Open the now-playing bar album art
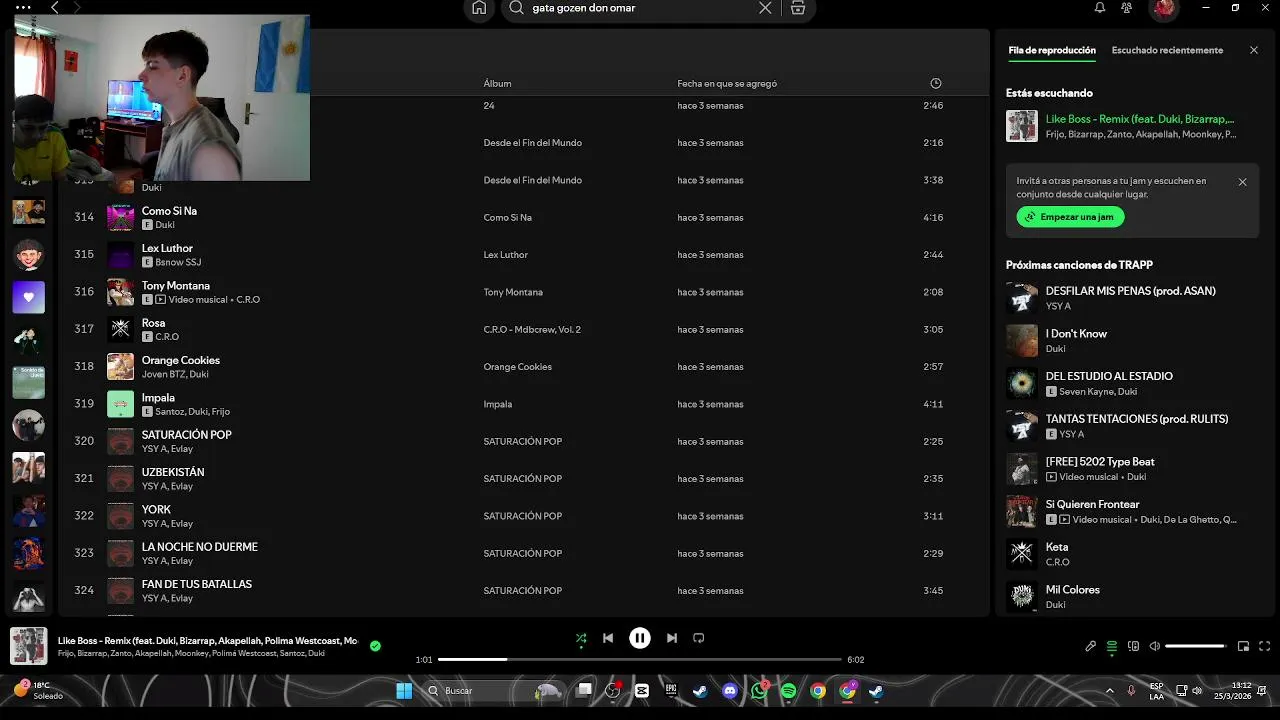 (x=28, y=646)
